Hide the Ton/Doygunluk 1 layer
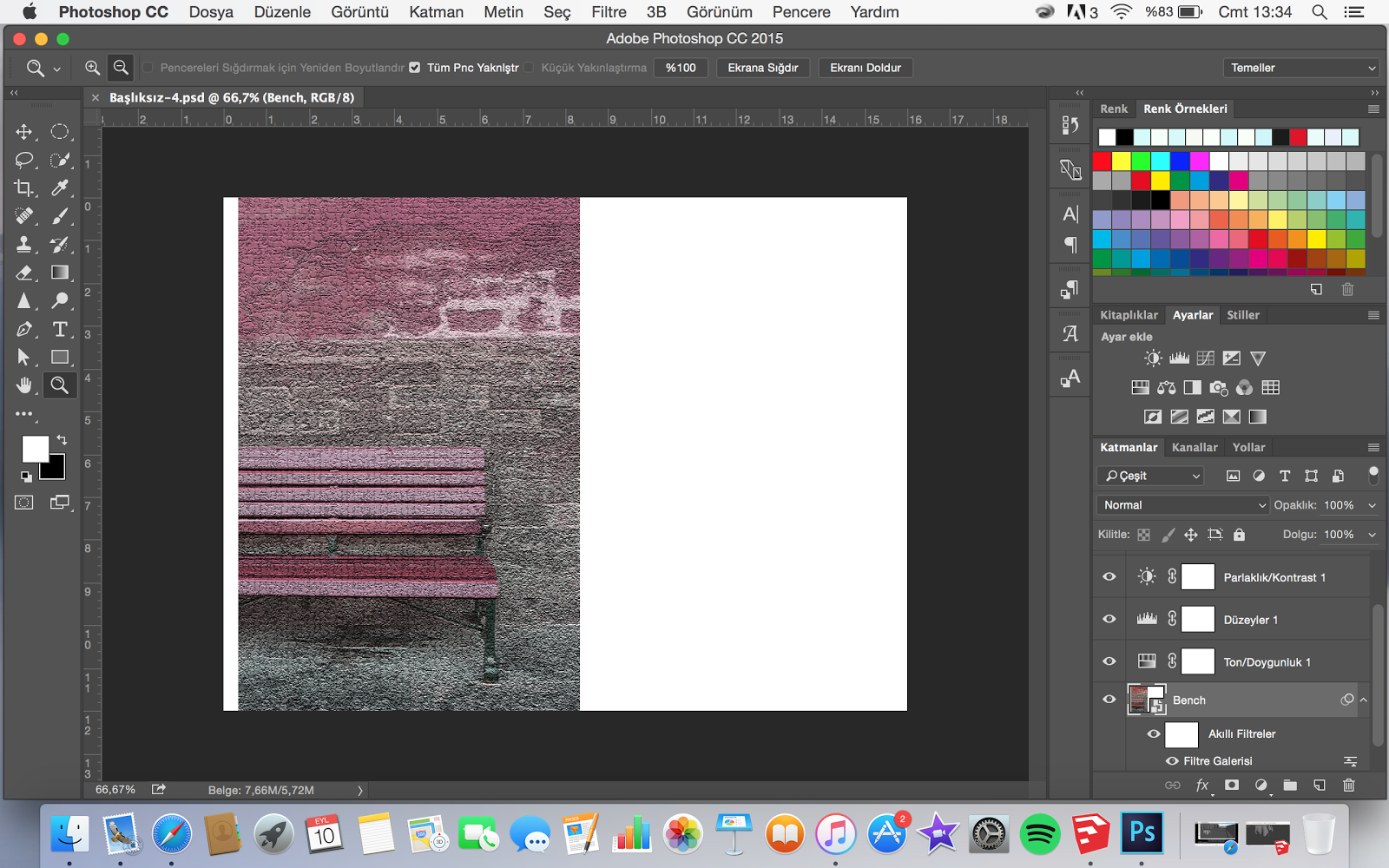 coord(1109,662)
